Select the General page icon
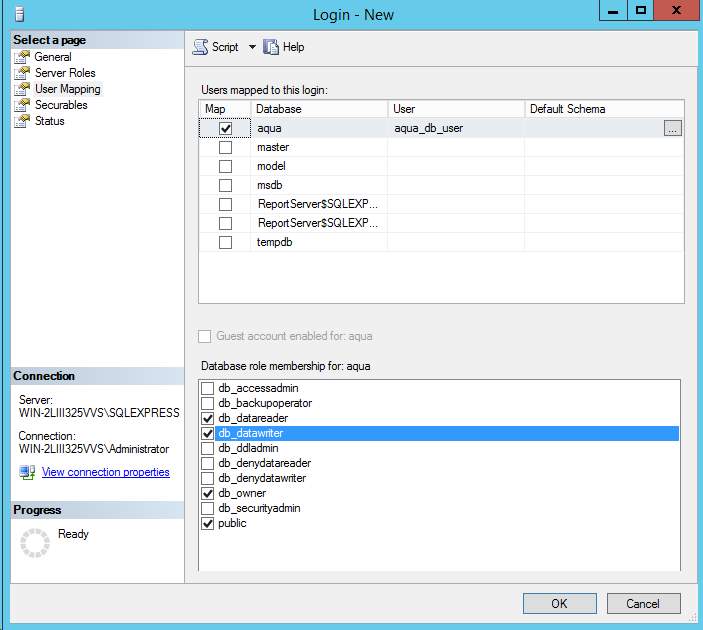Screen dimensions: 703x630 tap(22, 57)
